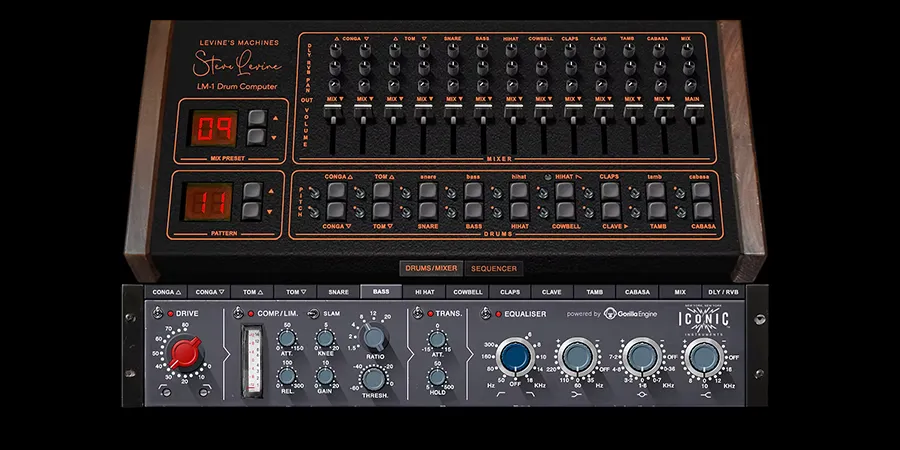Click the transient HOLD knob
Viewport: 900px width, 450px height.
[x=437, y=377]
